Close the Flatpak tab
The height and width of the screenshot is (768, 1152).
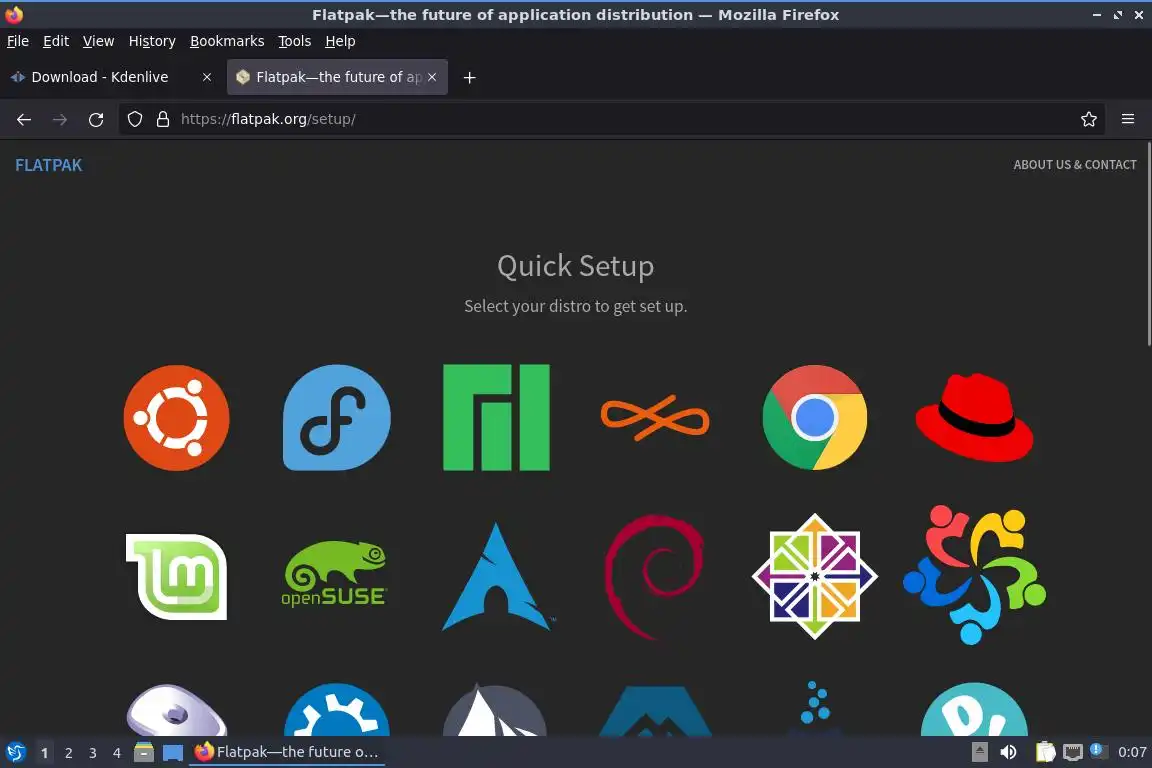click(x=432, y=77)
